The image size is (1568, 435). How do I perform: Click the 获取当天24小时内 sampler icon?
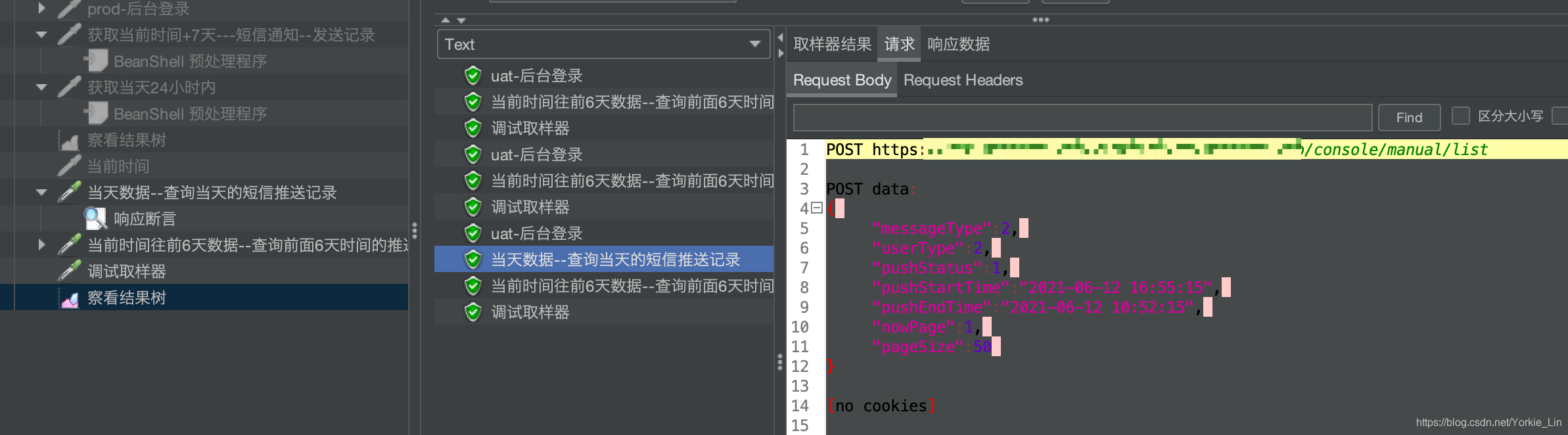coord(69,87)
